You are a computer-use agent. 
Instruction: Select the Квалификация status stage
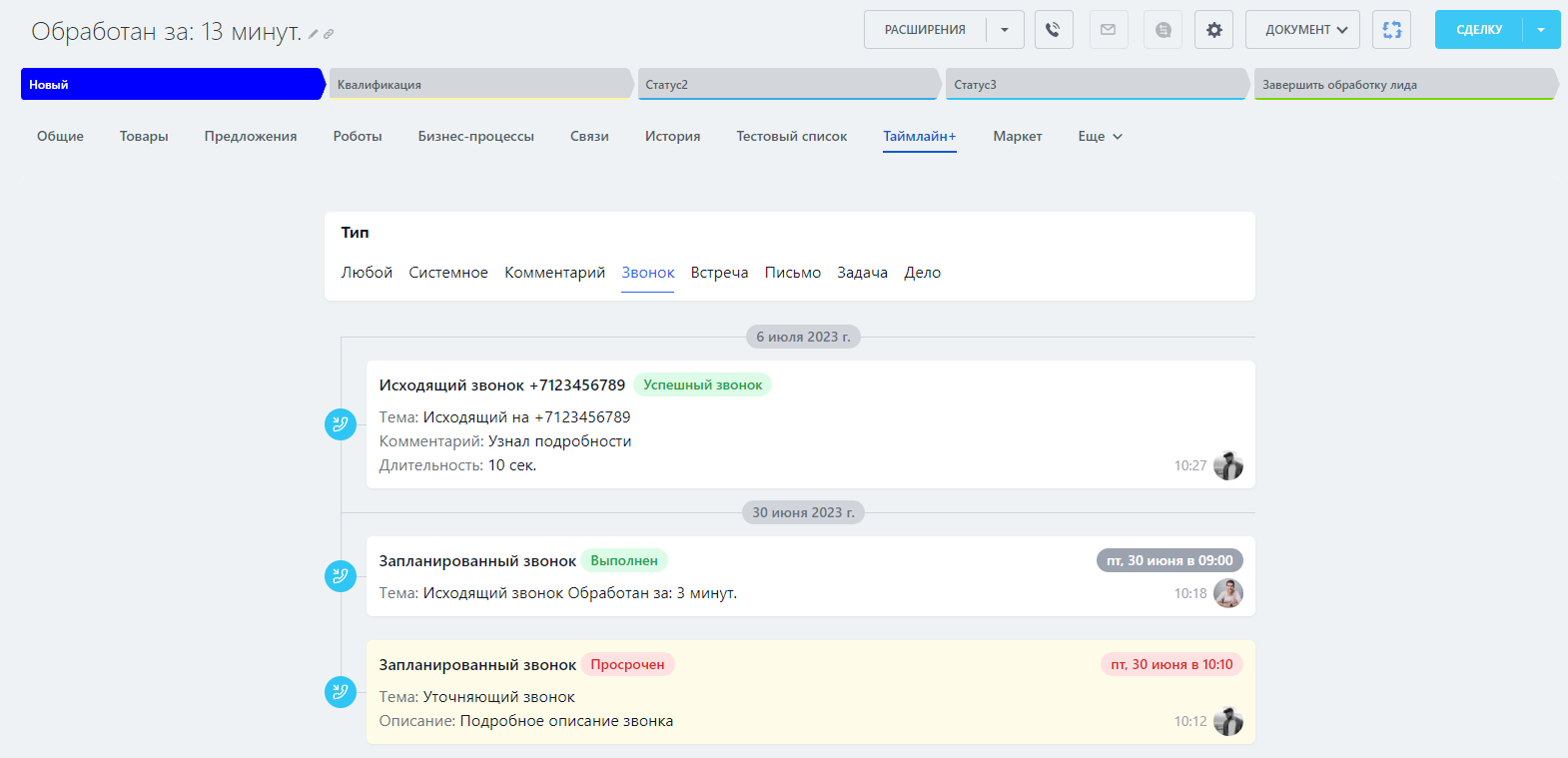tap(481, 85)
